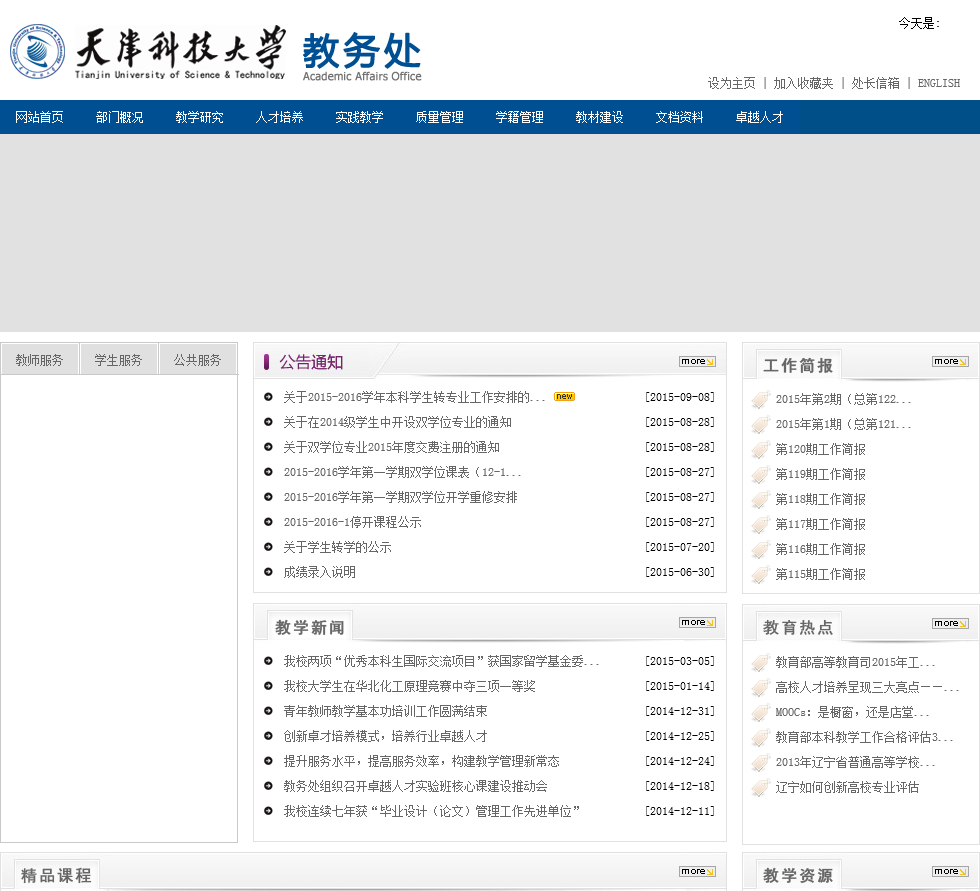Open 网站首页 in navigation bar
This screenshot has width=980, height=891.
pyautogui.click(x=39, y=117)
